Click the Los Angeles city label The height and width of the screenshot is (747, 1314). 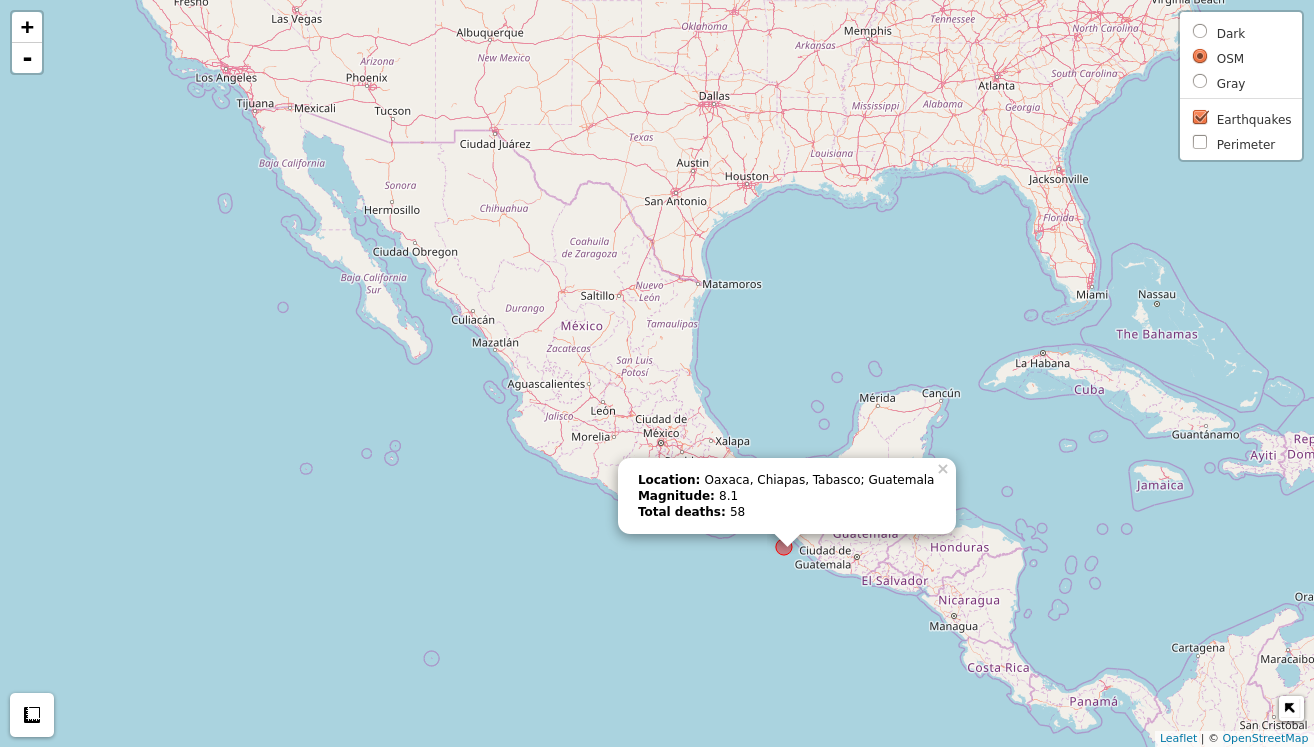(x=226, y=78)
